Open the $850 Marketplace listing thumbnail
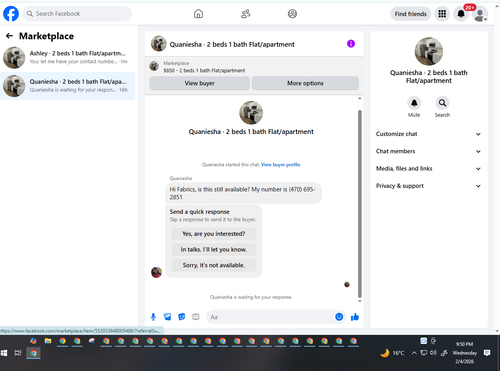Screen dimensions: 500x371 coord(154,66)
